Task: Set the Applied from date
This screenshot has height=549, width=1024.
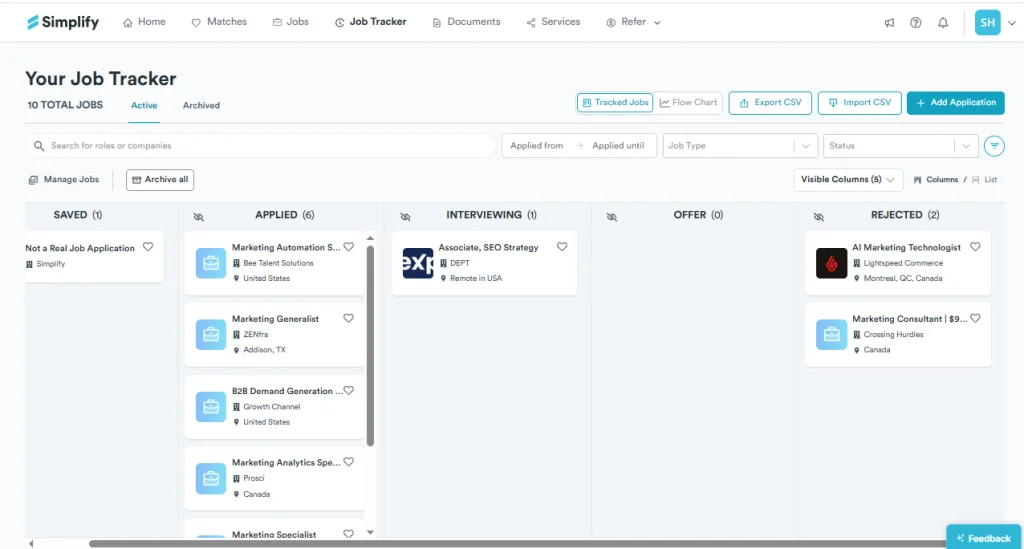Action: coord(537,146)
